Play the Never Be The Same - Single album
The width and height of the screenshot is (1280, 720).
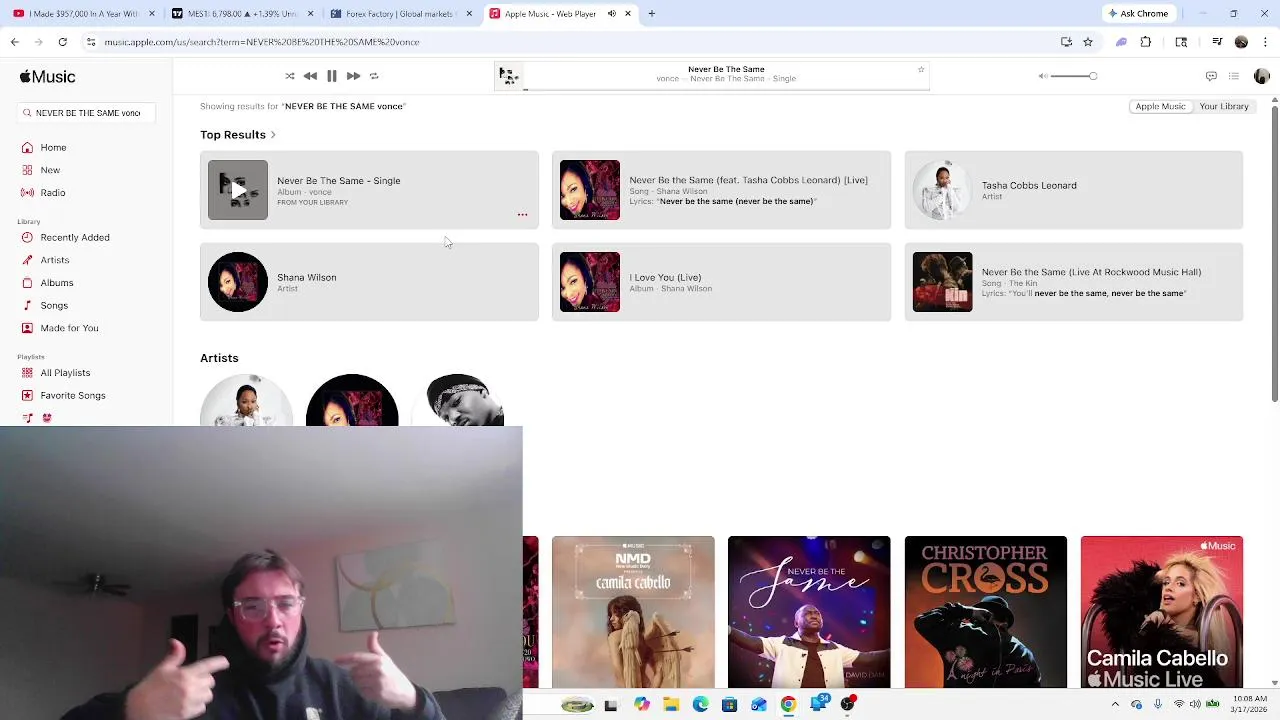point(238,190)
